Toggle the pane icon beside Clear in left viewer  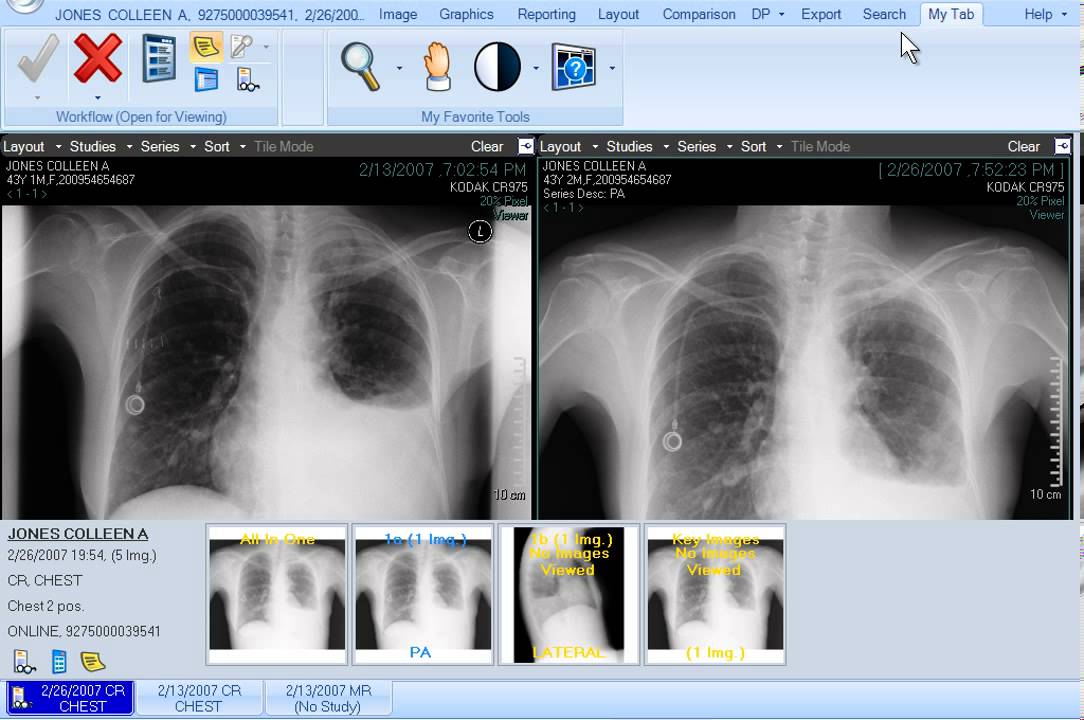[525, 146]
